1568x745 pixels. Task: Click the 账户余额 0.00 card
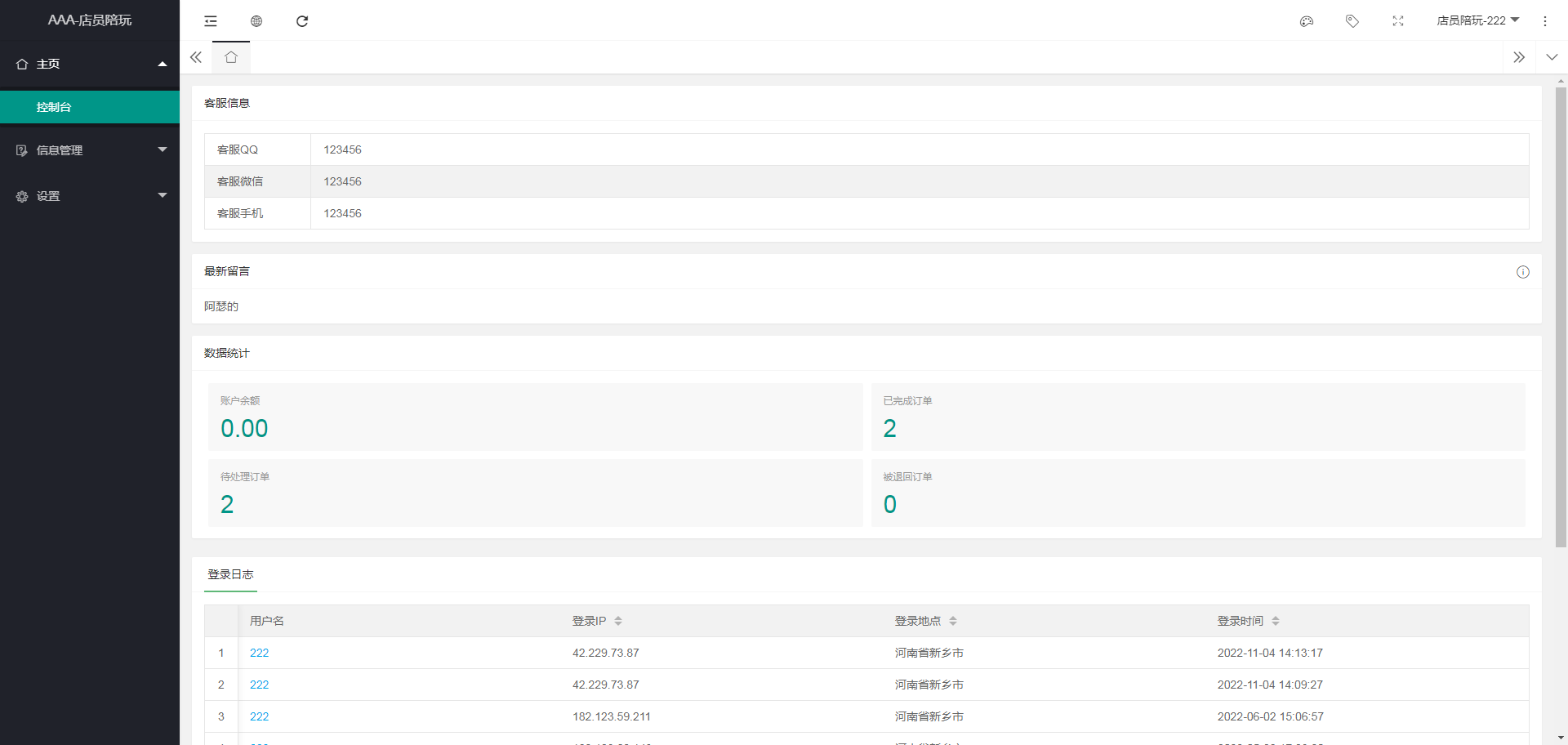(x=535, y=417)
